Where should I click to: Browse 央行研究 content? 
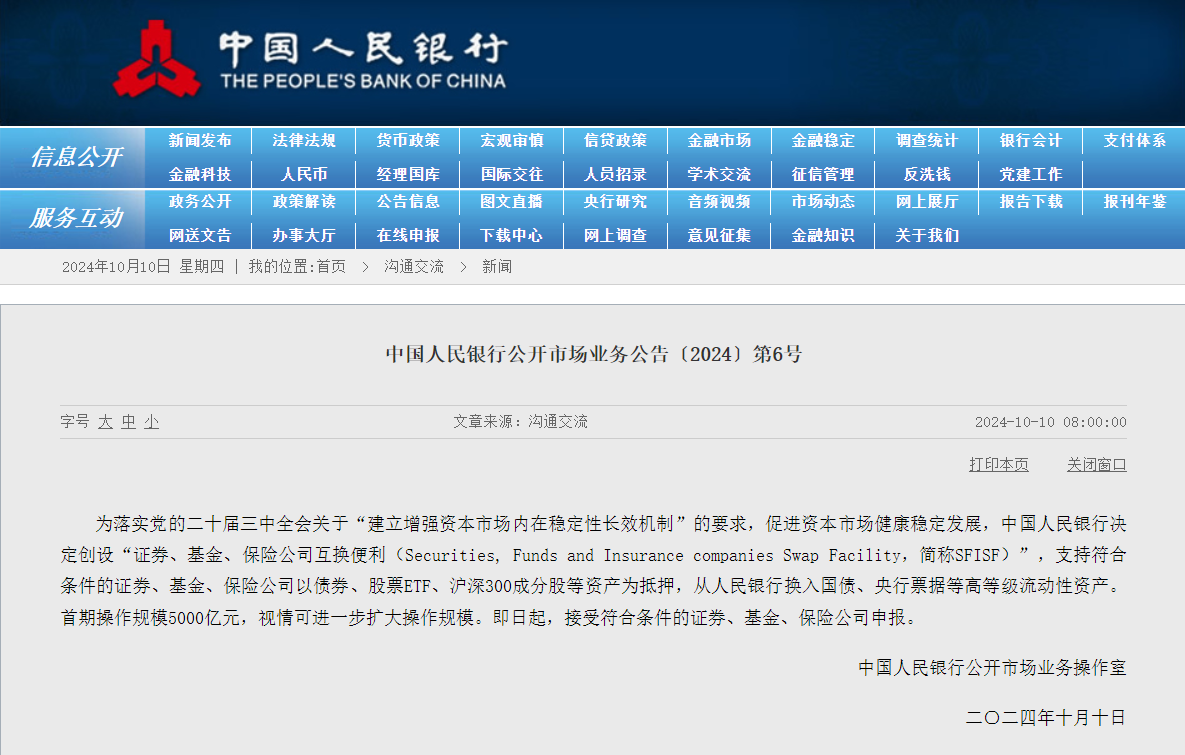615,203
